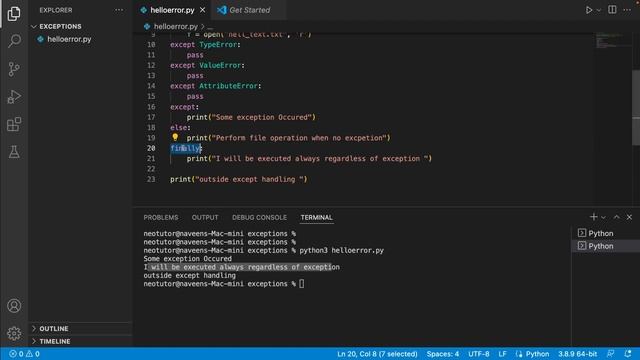Expand the TIMELINE section

[55, 341]
